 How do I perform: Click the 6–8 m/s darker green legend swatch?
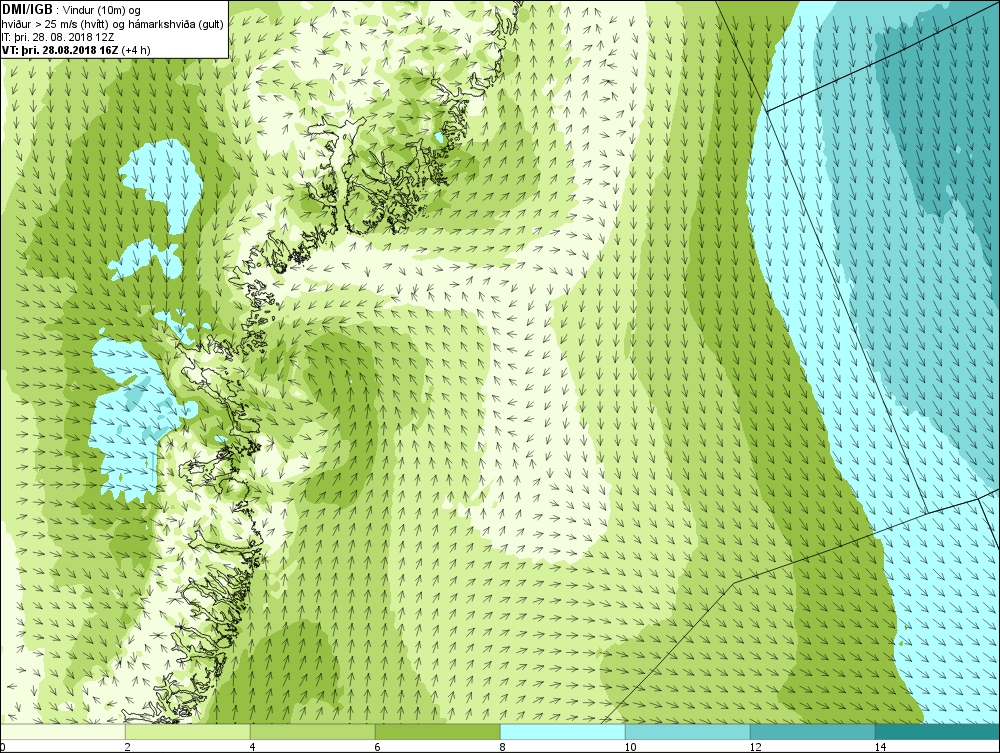point(438,731)
